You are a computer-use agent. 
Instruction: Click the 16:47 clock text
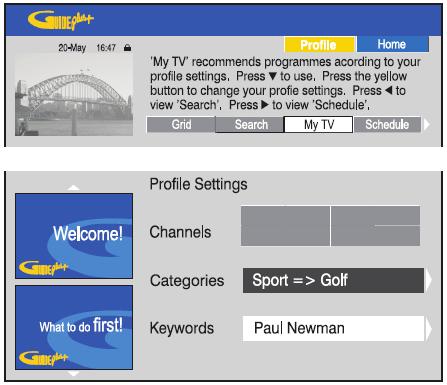[x=106, y=48]
